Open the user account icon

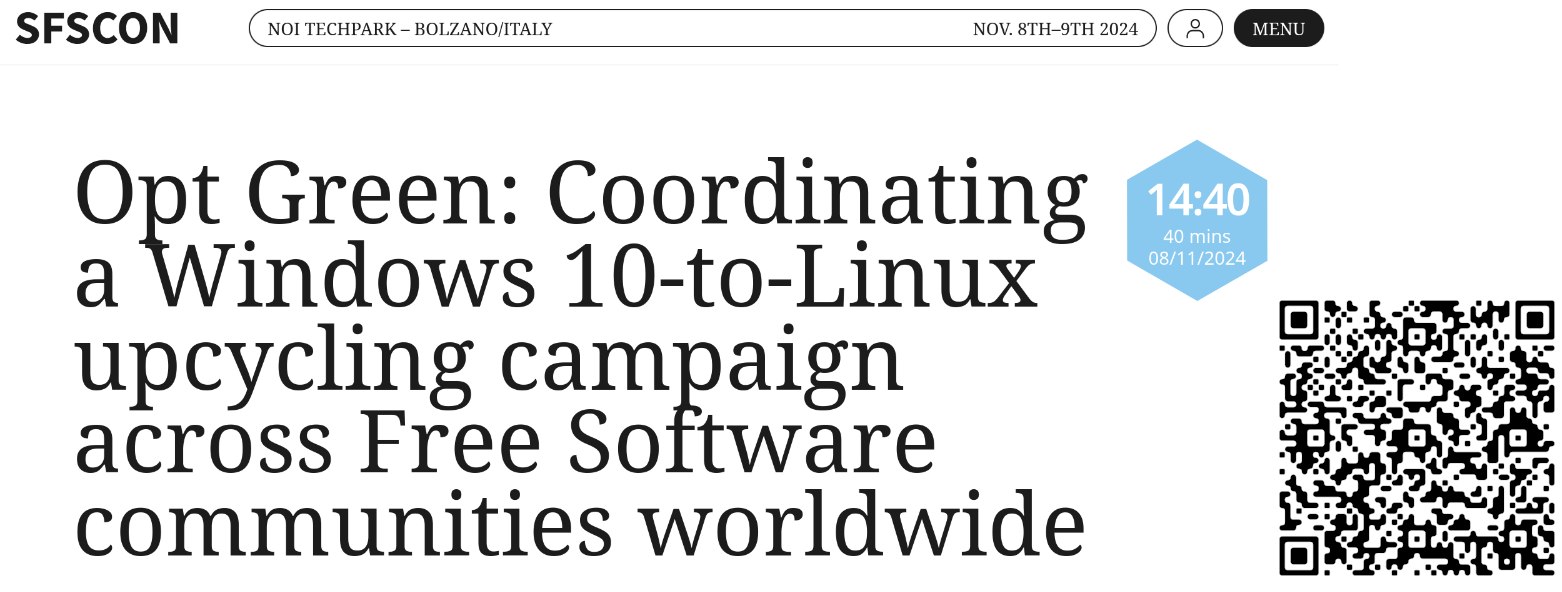(1195, 28)
